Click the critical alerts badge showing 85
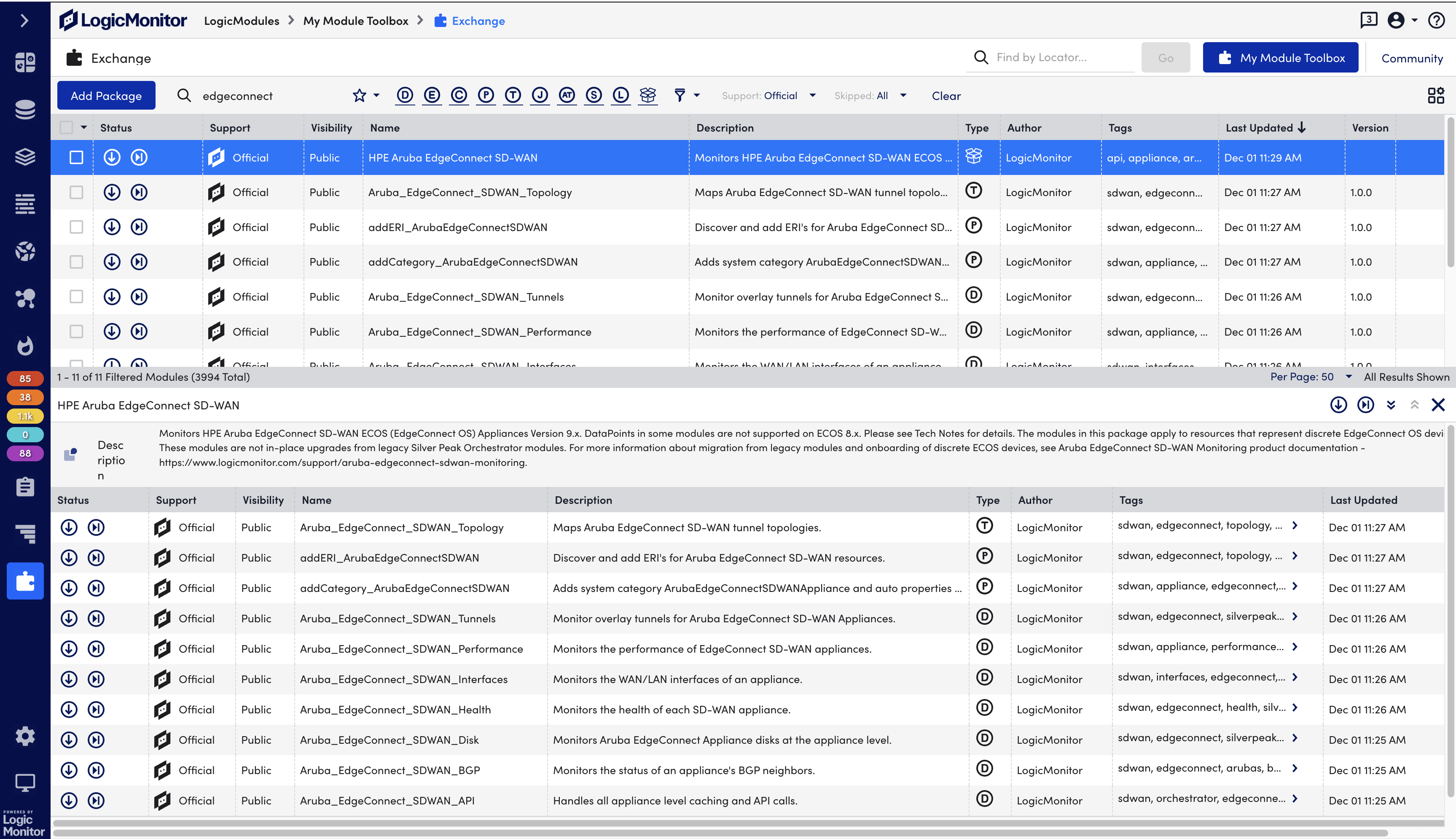Screen dimensions: 1456x839 point(25,379)
